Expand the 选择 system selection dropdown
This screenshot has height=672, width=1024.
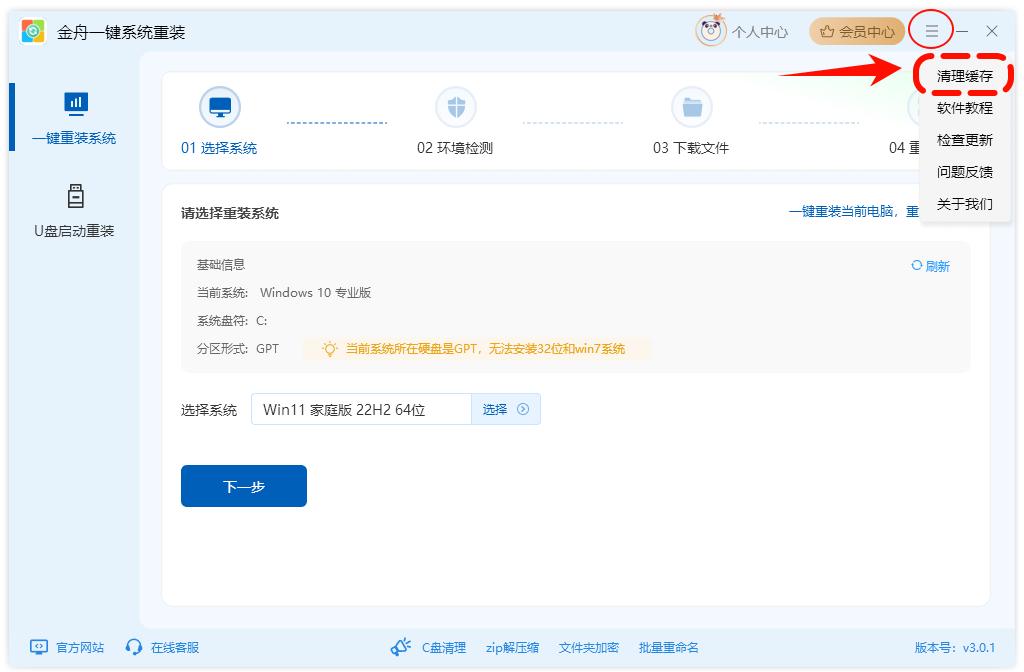pyautogui.click(x=506, y=409)
